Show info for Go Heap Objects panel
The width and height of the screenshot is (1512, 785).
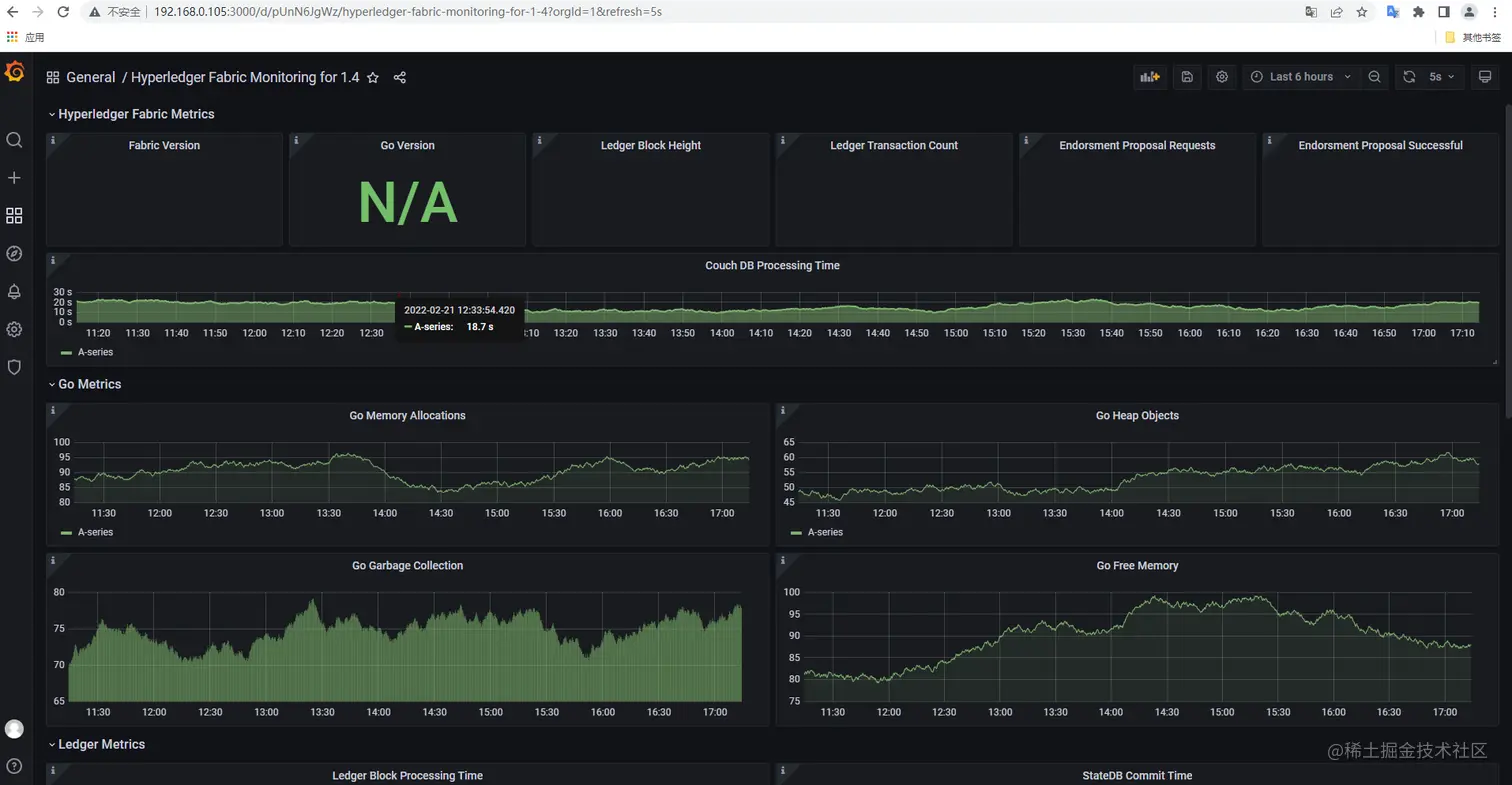point(782,410)
